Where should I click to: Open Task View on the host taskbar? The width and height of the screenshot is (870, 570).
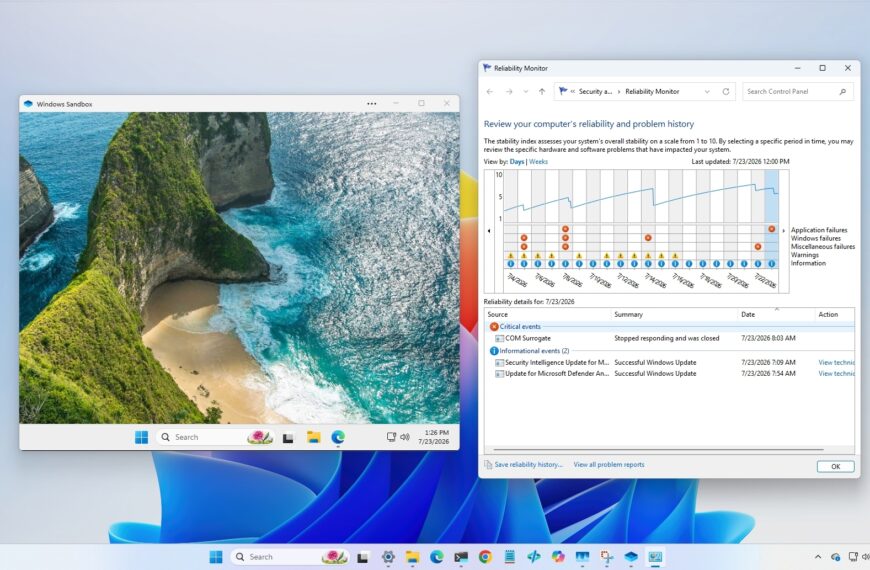(x=363, y=557)
